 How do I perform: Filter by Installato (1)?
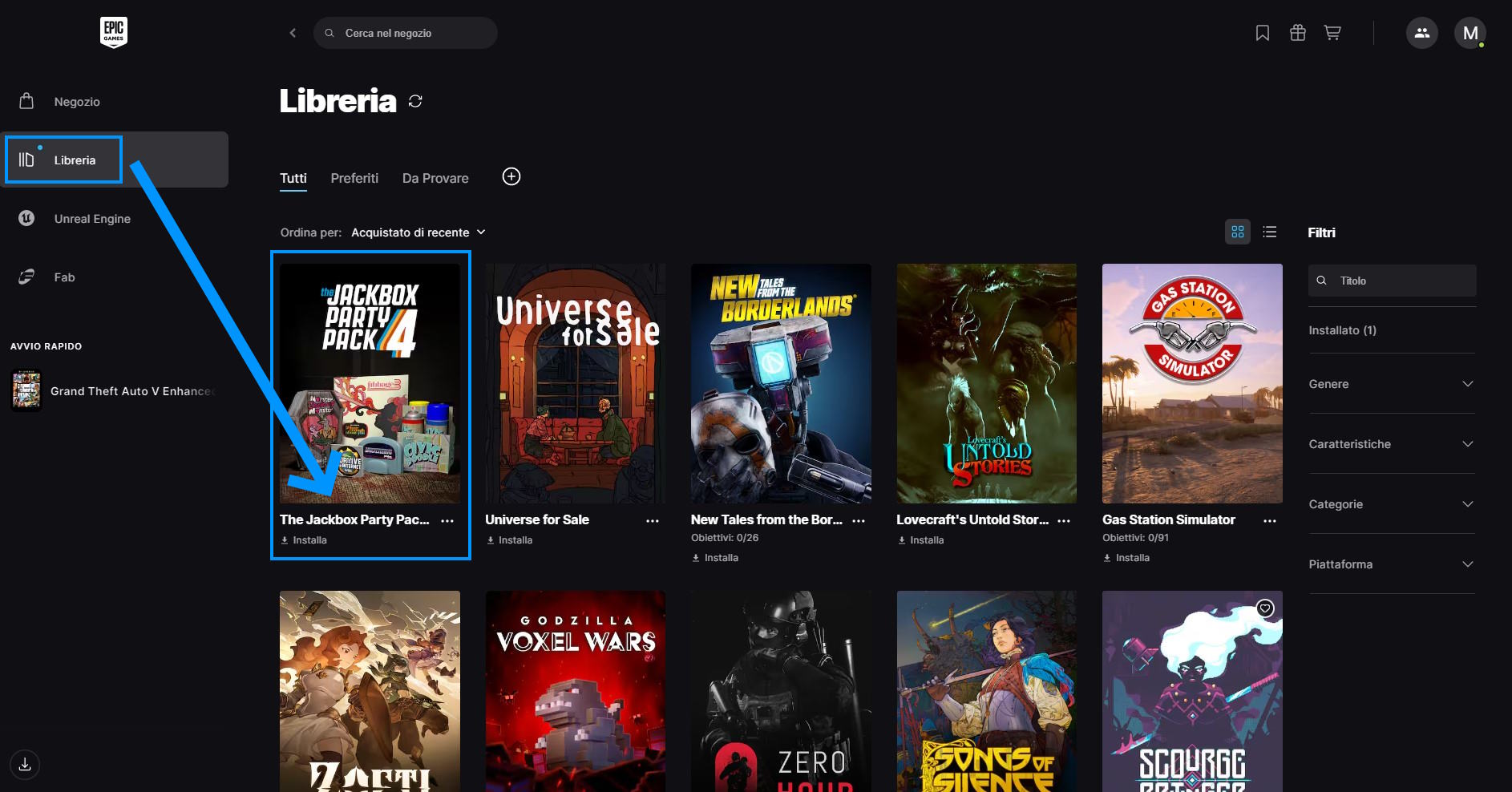[1342, 330]
